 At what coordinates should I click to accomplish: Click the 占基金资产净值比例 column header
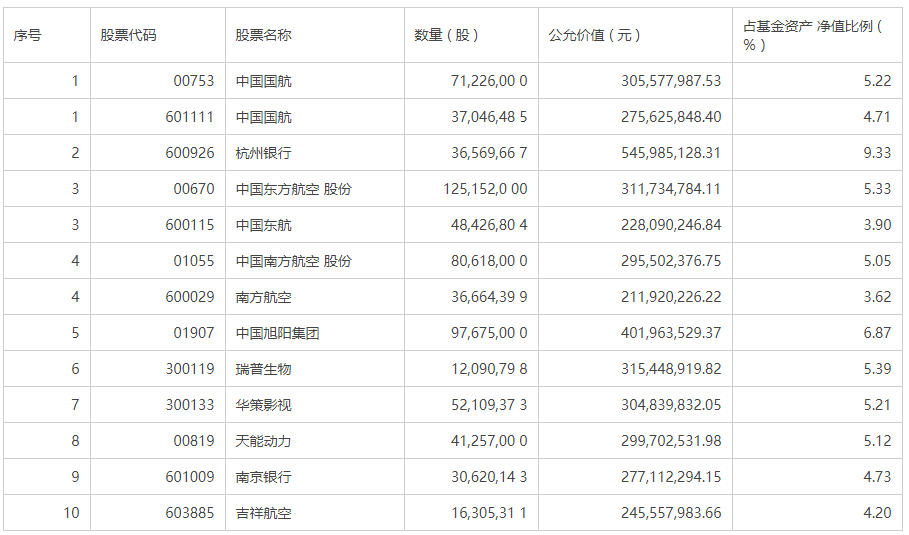813,35
